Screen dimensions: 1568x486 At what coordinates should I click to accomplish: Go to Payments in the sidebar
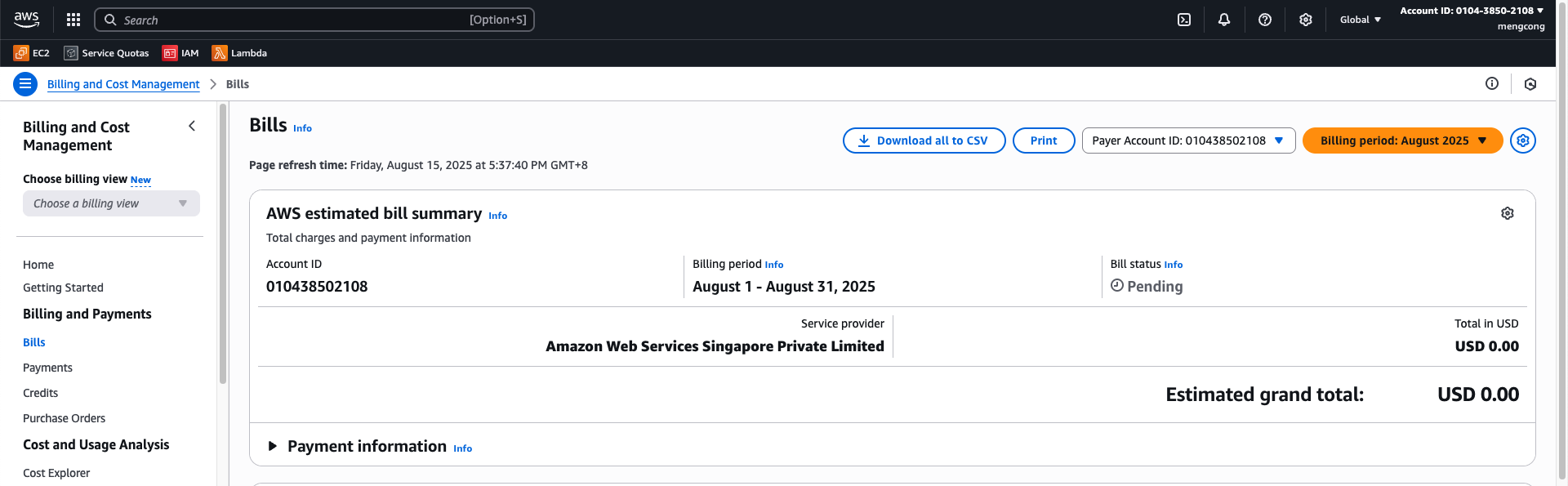tap(47, 368)
